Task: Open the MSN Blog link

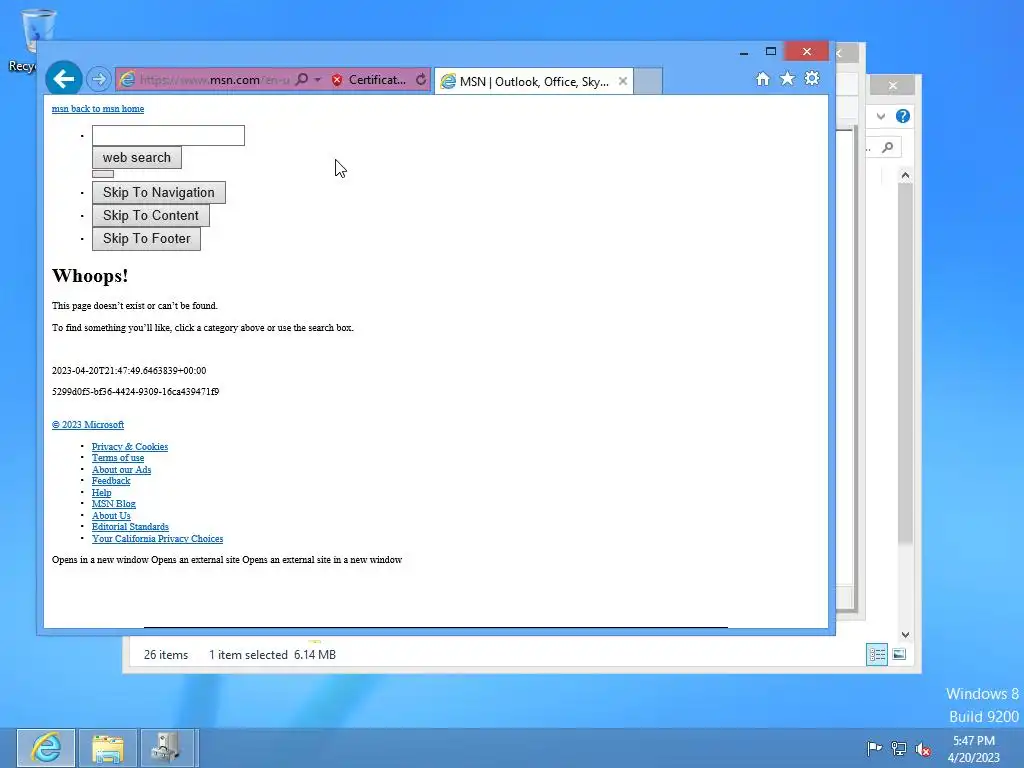Action: 114,504
